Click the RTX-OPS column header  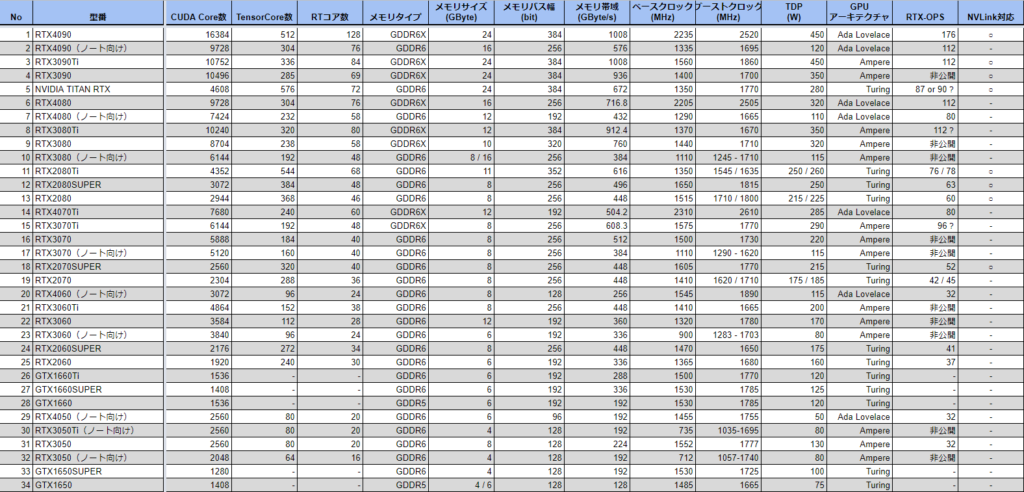point(925,16)
